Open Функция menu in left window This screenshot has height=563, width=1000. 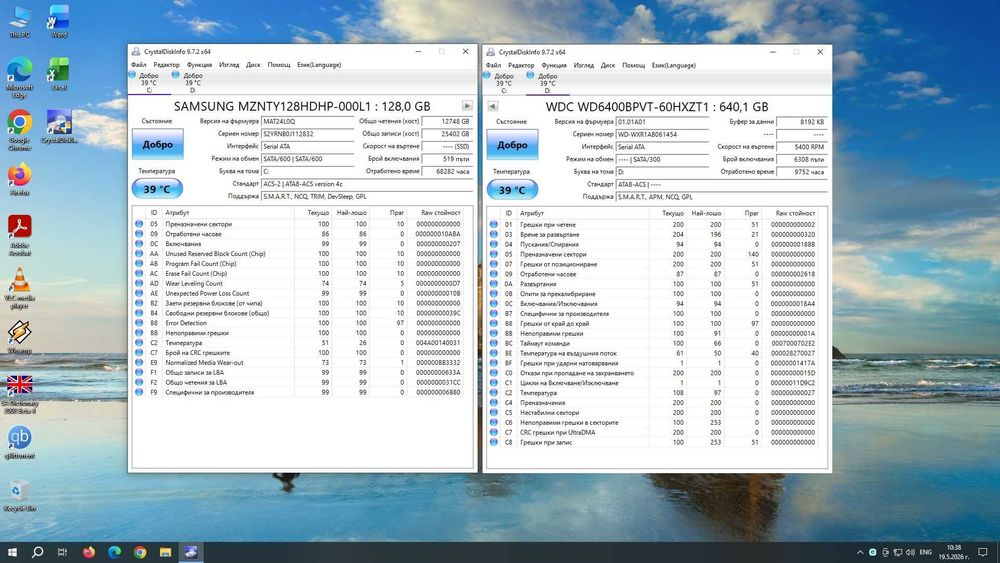pyautogui.click(x=199, y=64)
